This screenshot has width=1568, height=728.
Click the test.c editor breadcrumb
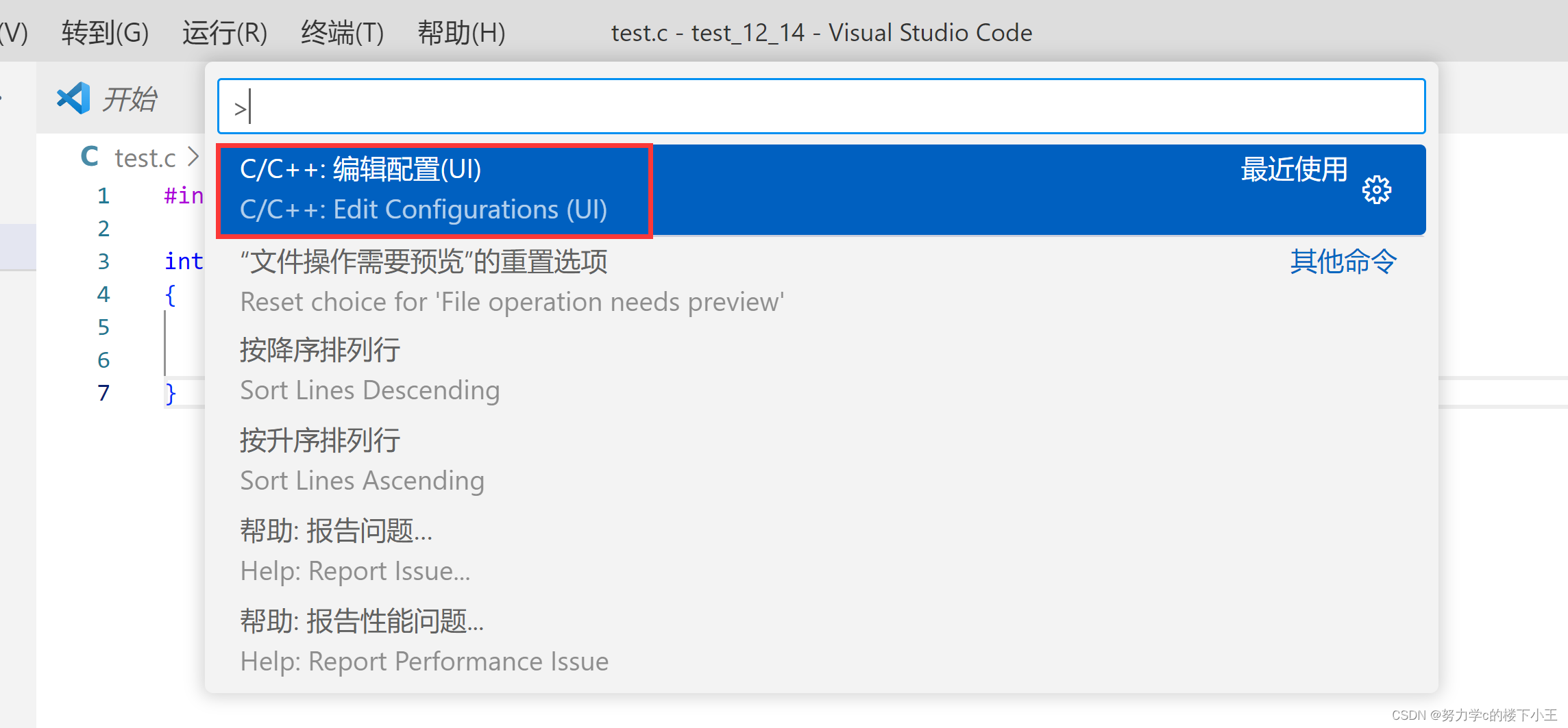[x=145, y=157]
